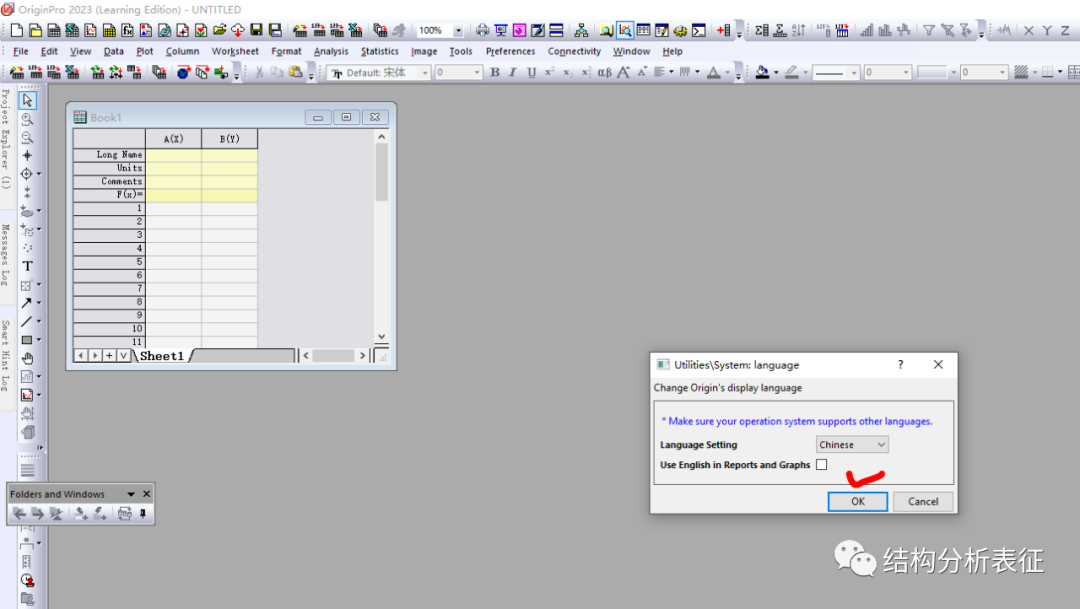This screenshot has height=609, width=1080.
Task: Open the 100% zoom level dropdown
Action: 458,30
